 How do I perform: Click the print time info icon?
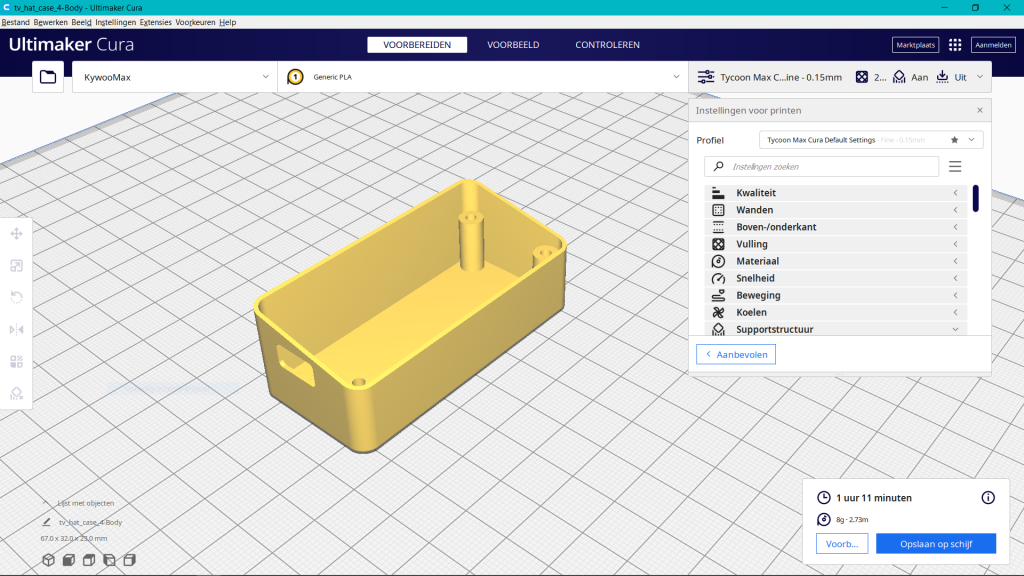pos(988,497)
